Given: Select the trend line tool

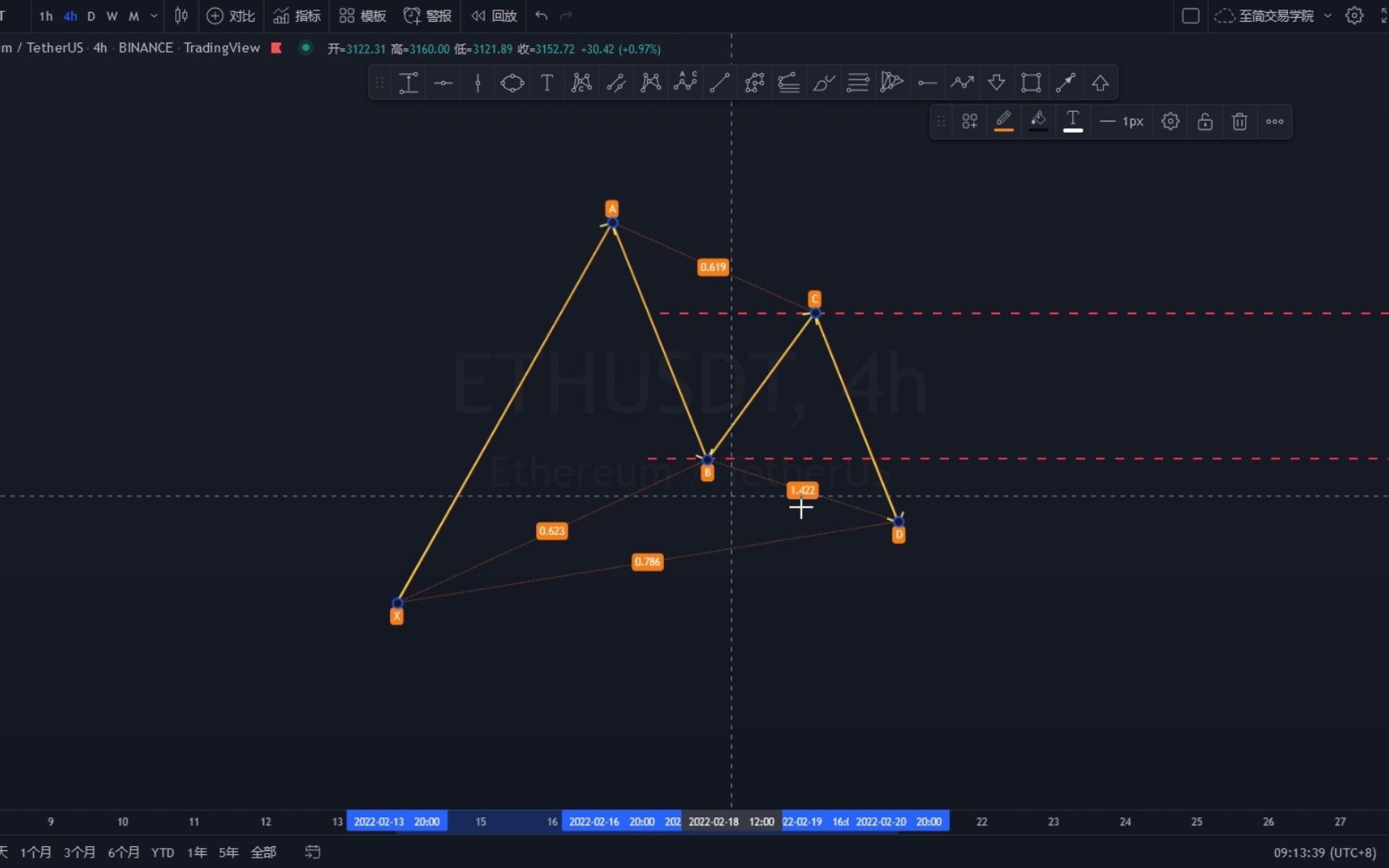Looking at the screenshot, I should [719, 83].
